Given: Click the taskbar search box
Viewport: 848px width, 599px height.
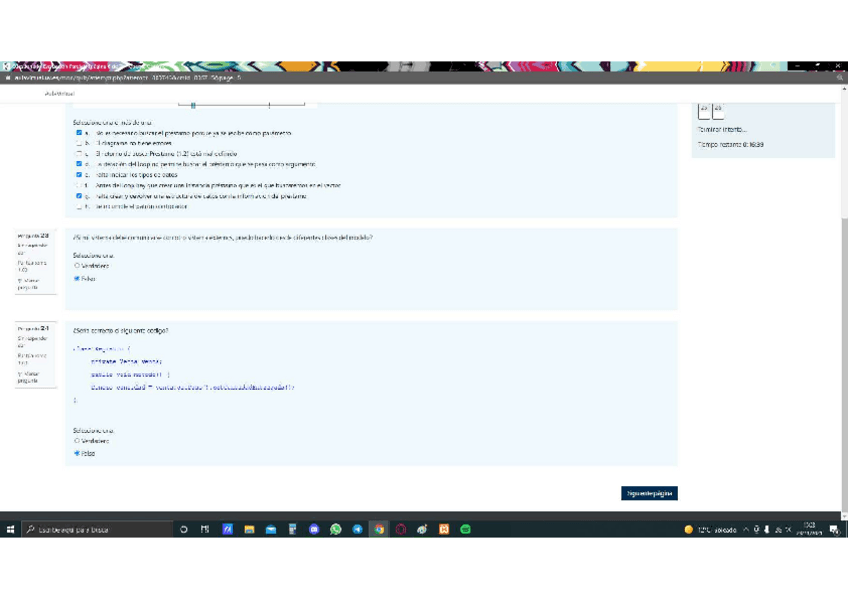Looking at the screenshot, I should tap(97, 529).
